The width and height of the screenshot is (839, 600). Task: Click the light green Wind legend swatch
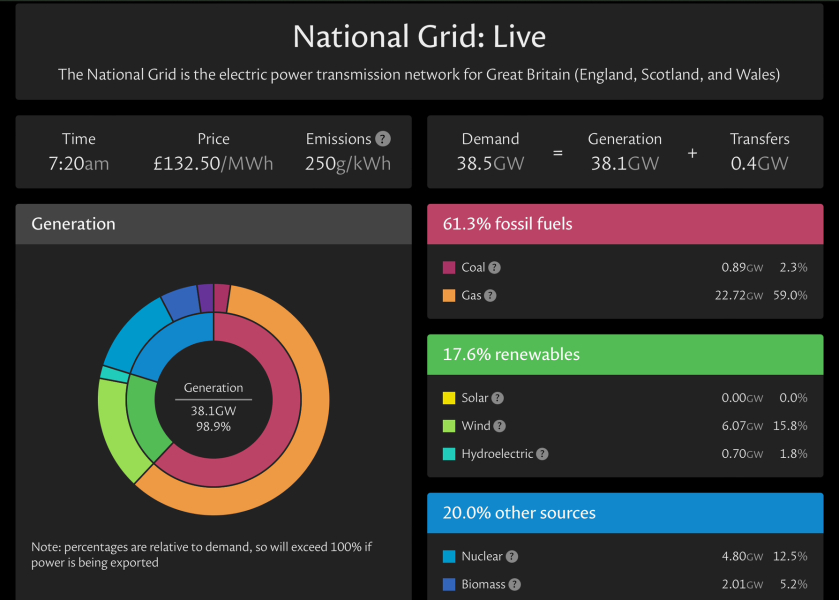(x=449, y=426)
